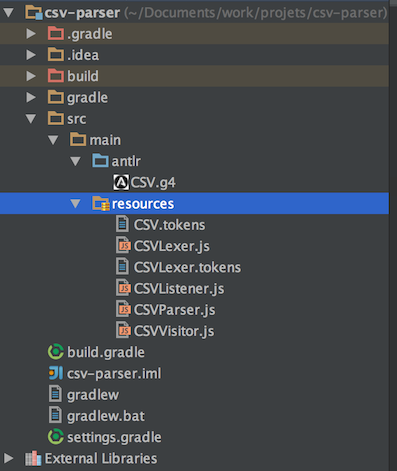The width and height of the screenshot is (397, 471).
Task: Click the blue antlr source folder icon
Action: click(x=100, y=161)
